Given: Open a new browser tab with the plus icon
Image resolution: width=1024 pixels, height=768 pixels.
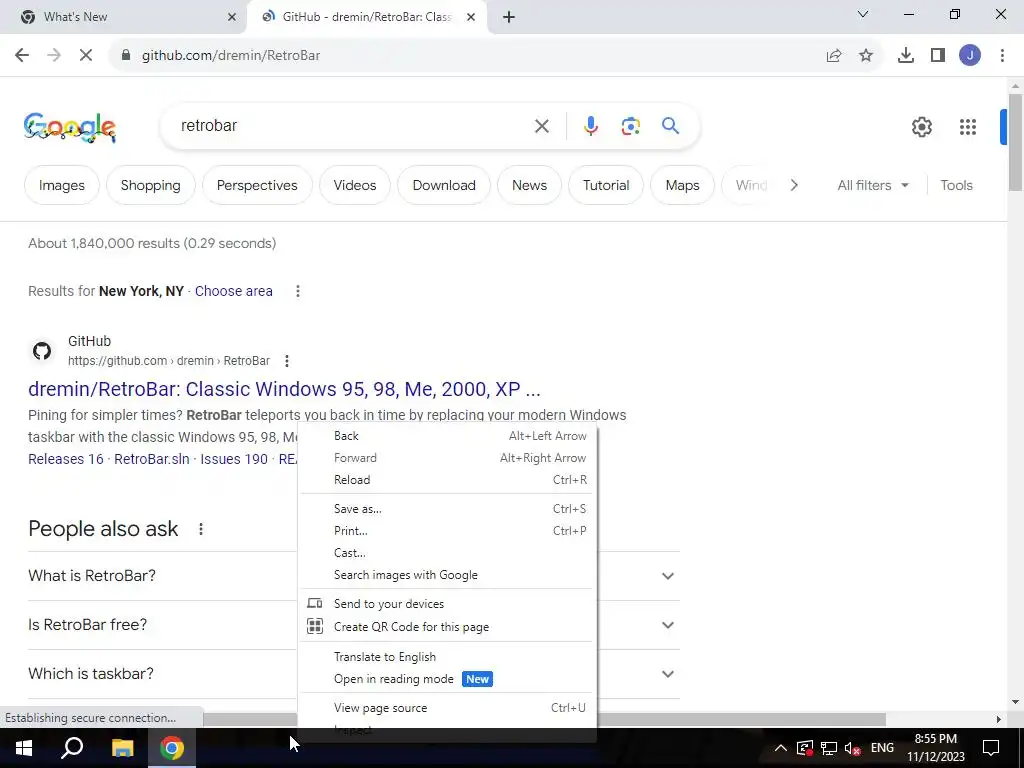Looking at the screenshot, I should click(509, 17).
